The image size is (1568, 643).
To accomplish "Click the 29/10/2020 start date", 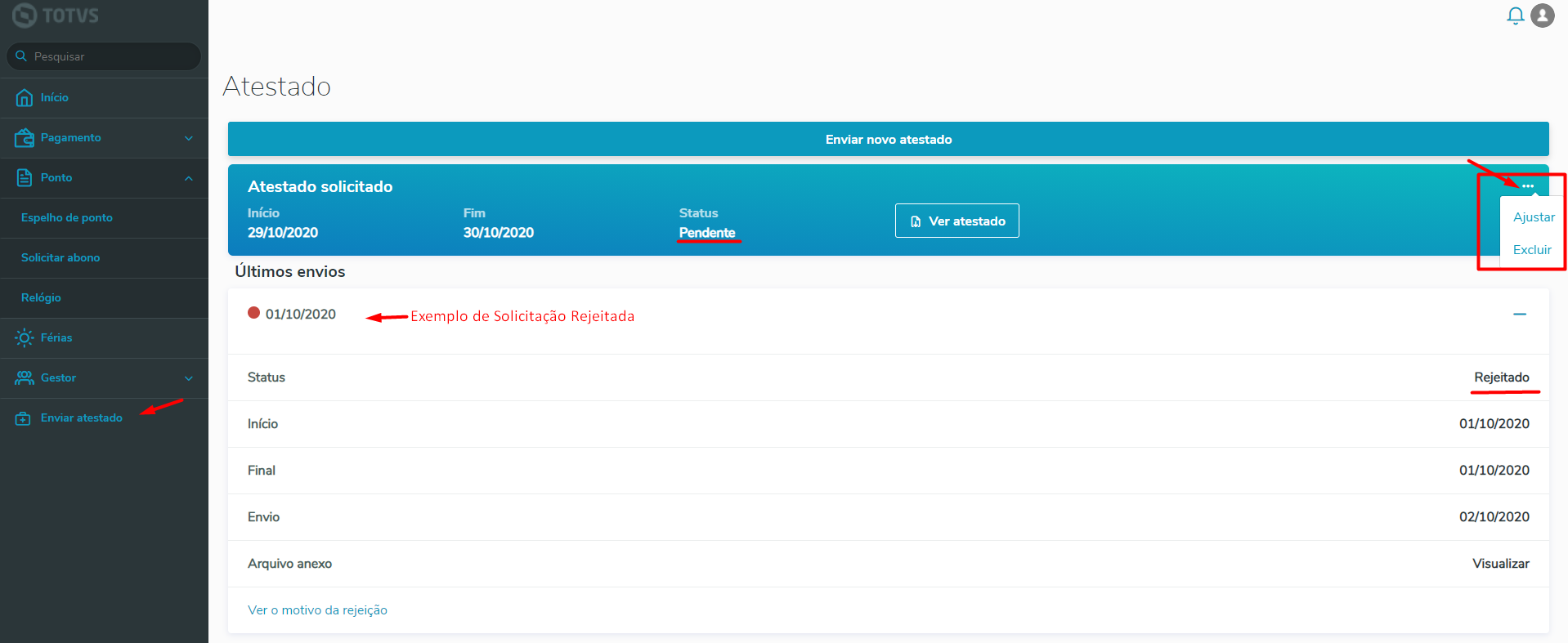I will point(283,233).
